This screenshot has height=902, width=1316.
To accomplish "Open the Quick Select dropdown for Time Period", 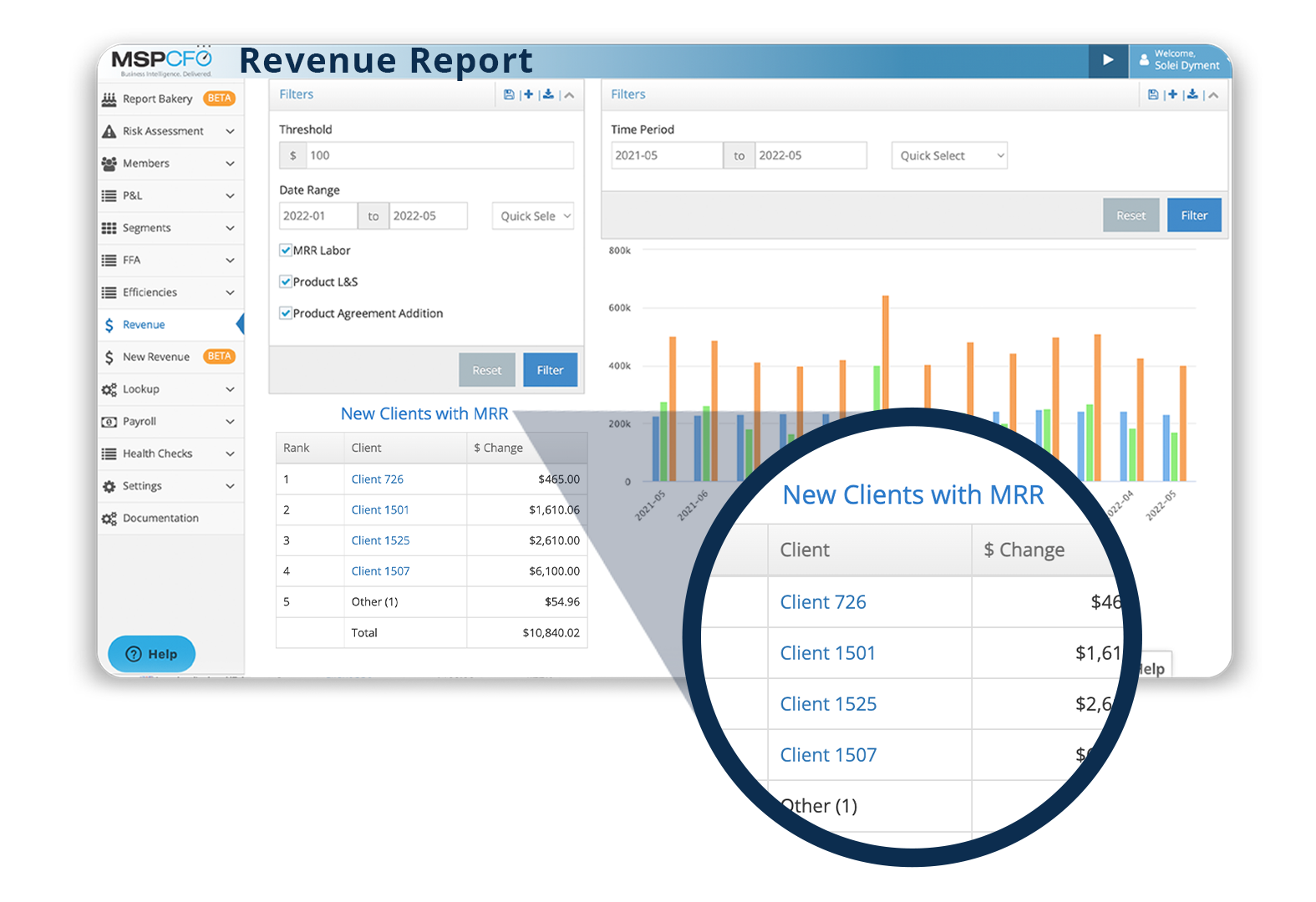I will [x=949, y=155].
